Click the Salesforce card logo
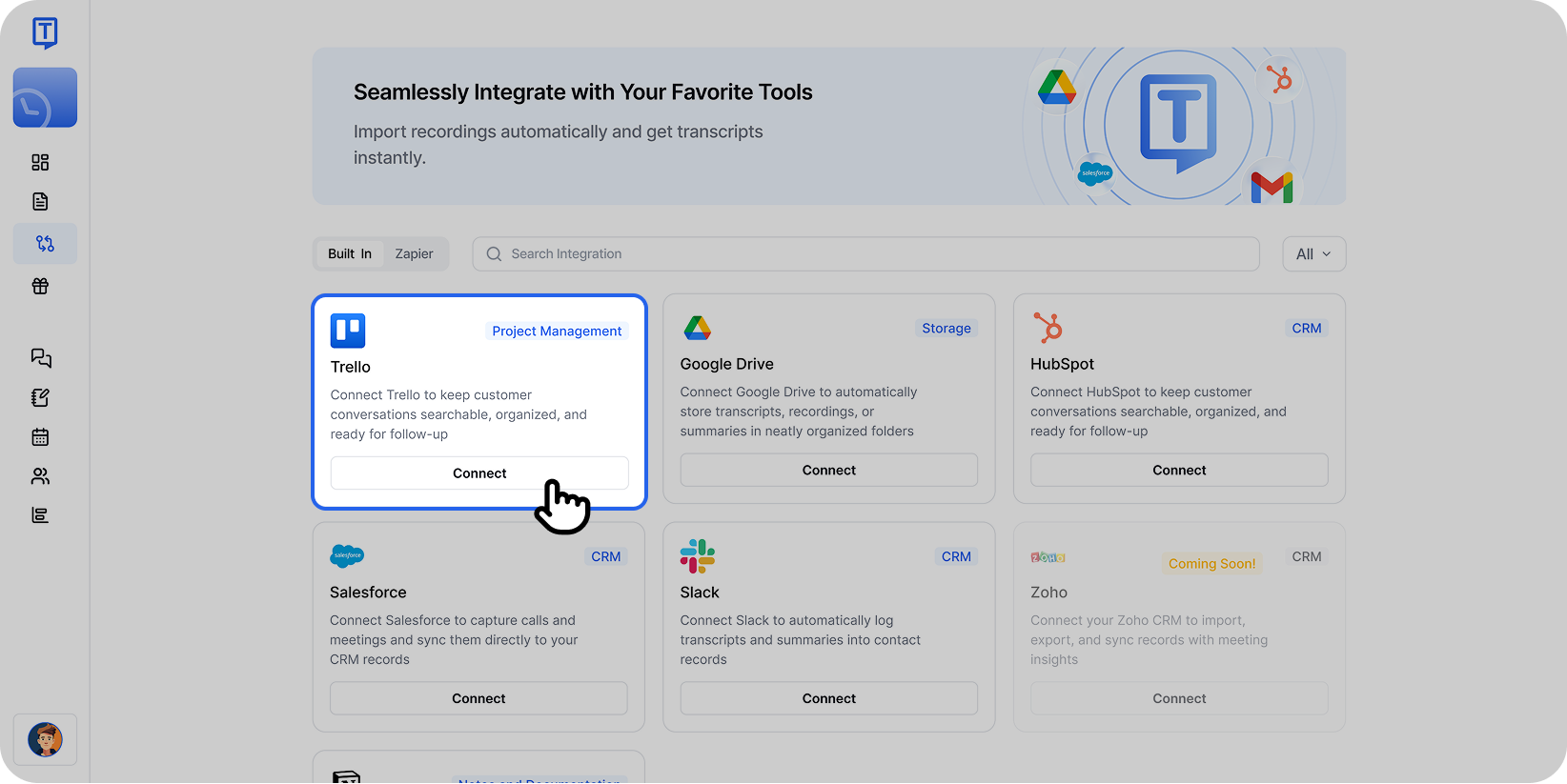 (347, 555)
